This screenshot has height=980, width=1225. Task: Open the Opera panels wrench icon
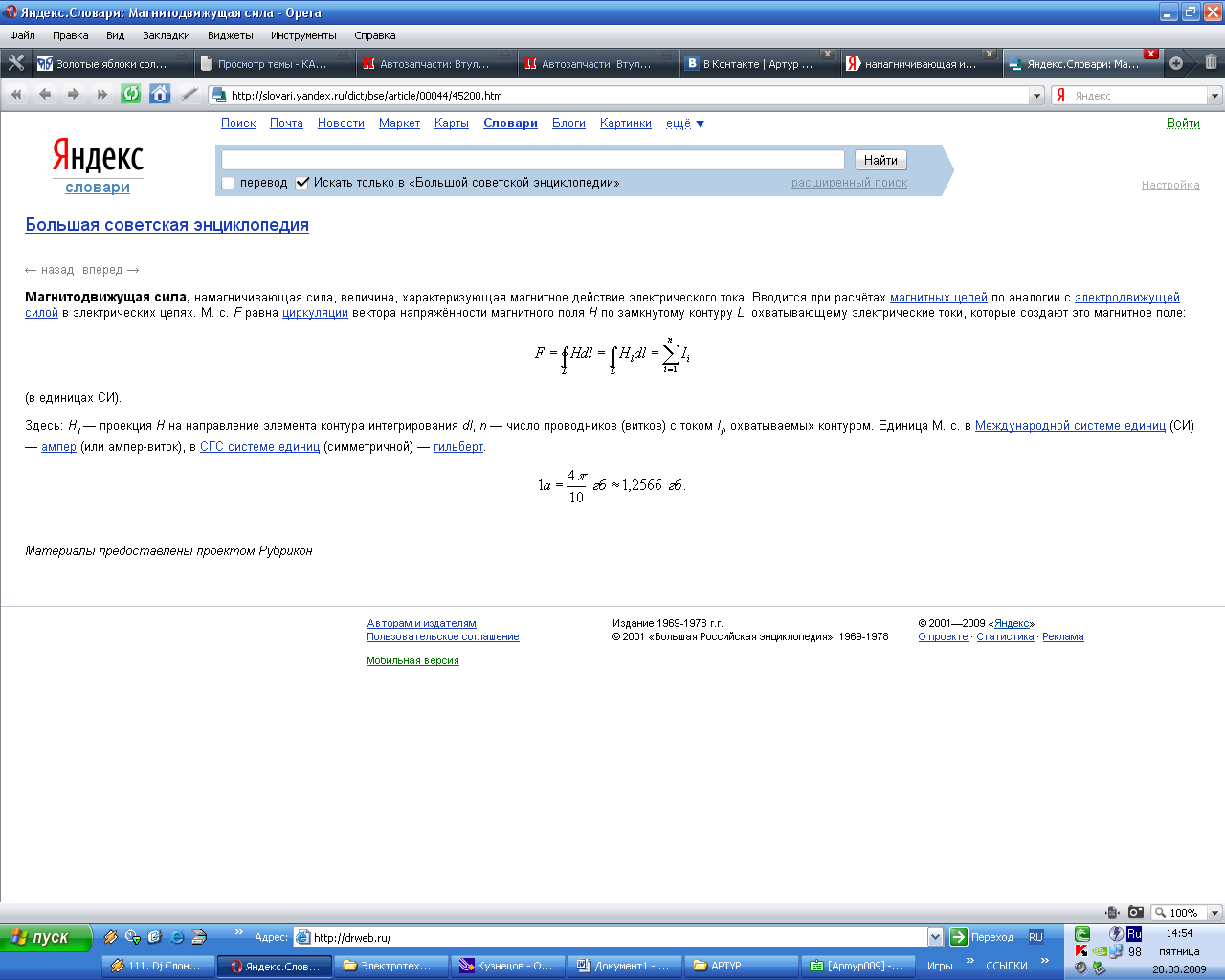[x=15, y=63]
